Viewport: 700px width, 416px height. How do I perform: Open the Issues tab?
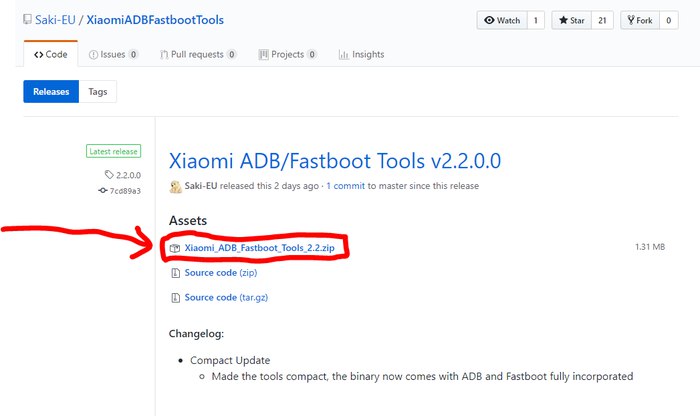click(x=107, y=55)
